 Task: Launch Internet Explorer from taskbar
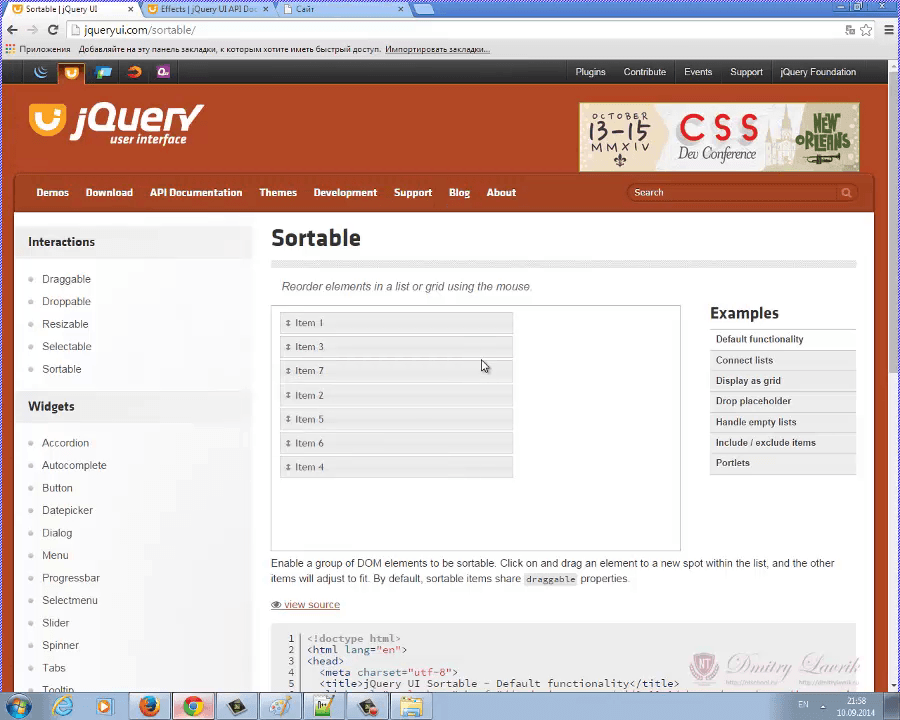coord(62,706)
